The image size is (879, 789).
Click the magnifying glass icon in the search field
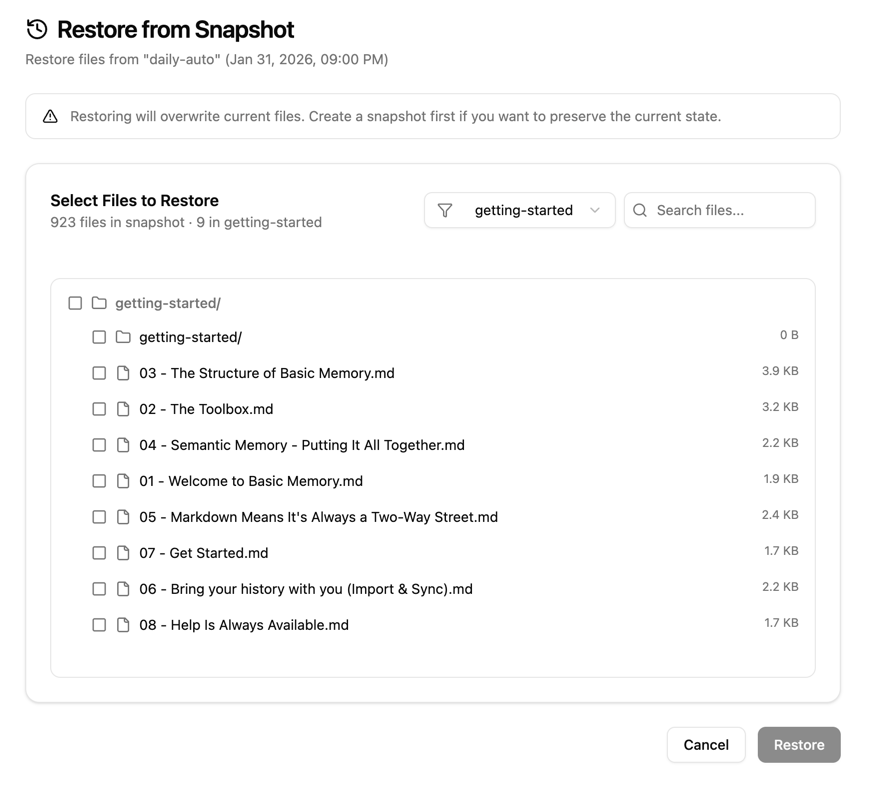click(640, 210)
